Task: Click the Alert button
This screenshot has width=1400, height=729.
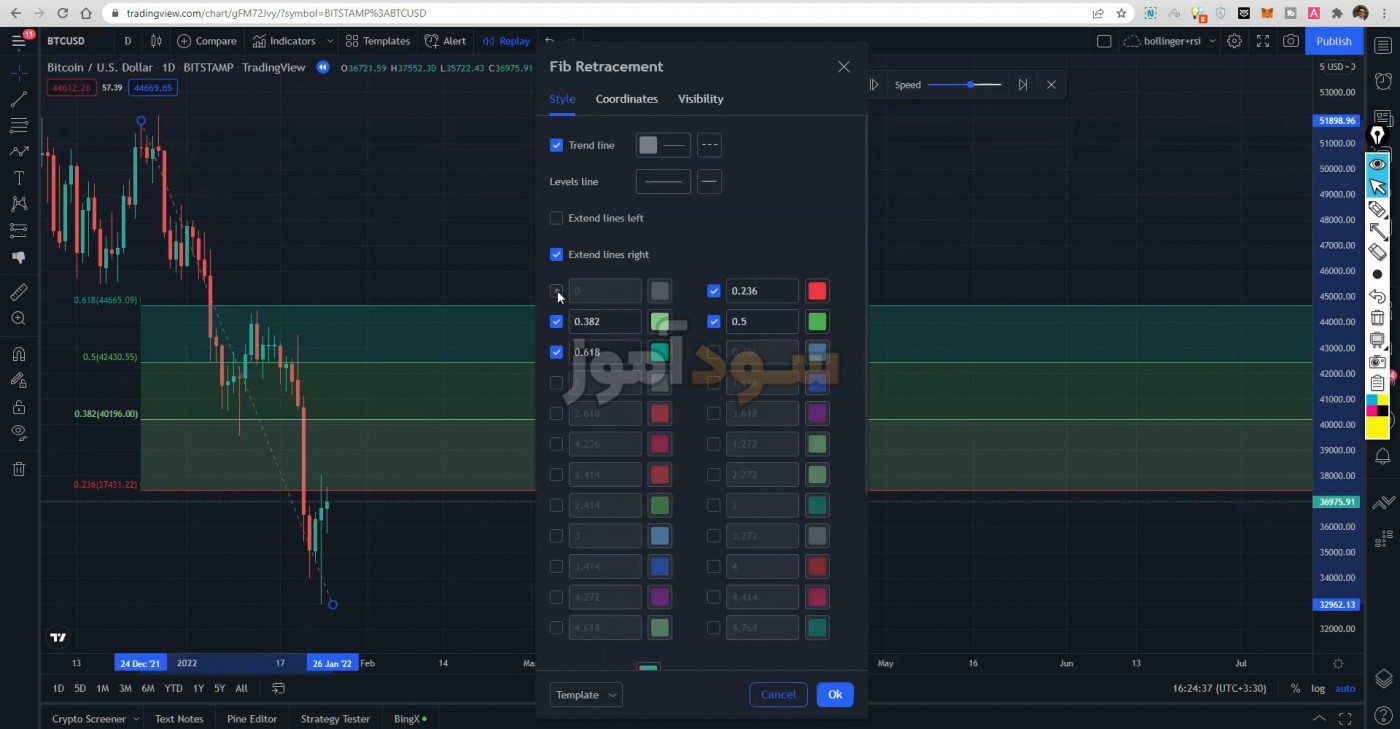Action: 446,41
